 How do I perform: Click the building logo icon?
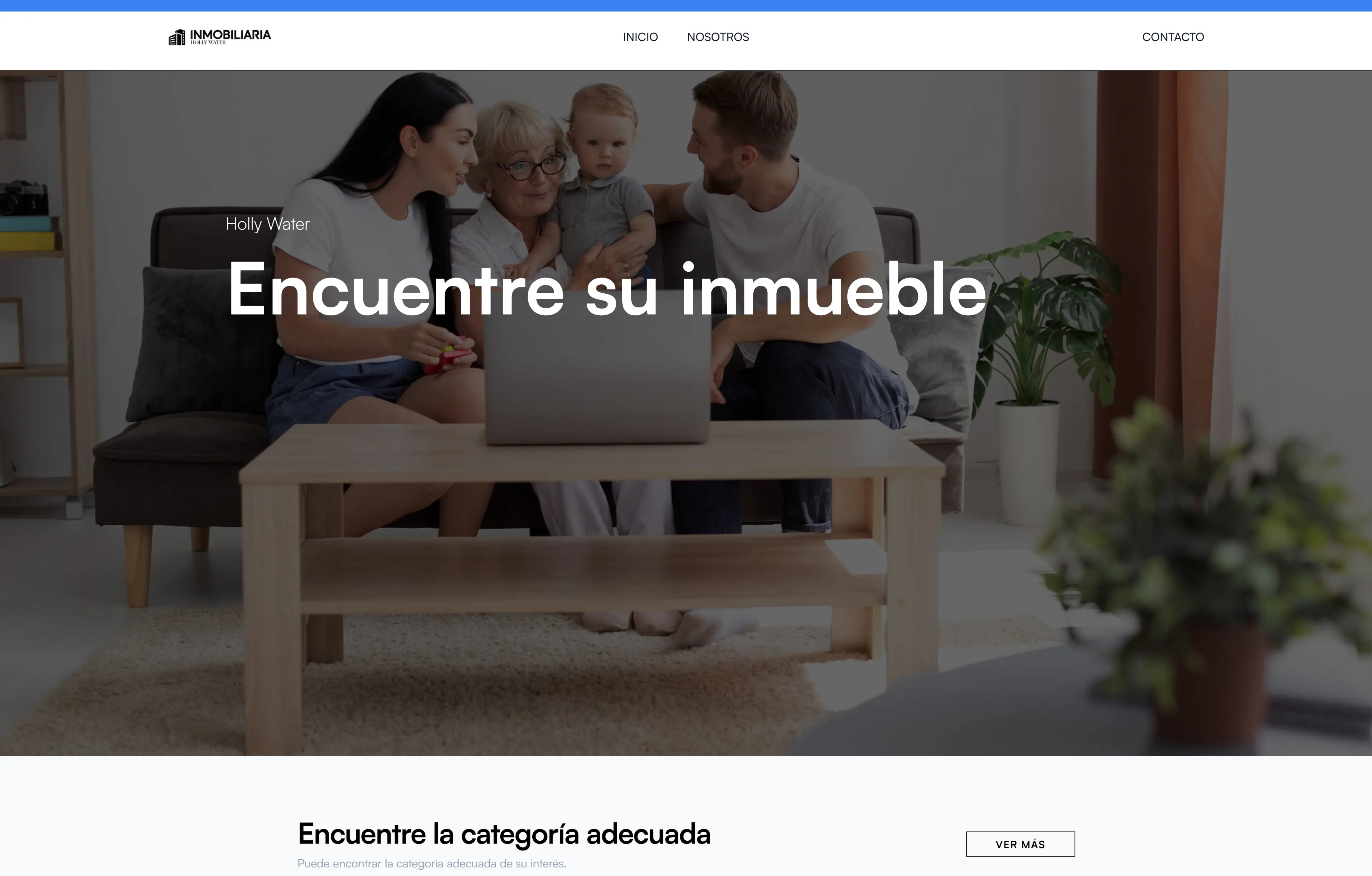pos(177,37)
